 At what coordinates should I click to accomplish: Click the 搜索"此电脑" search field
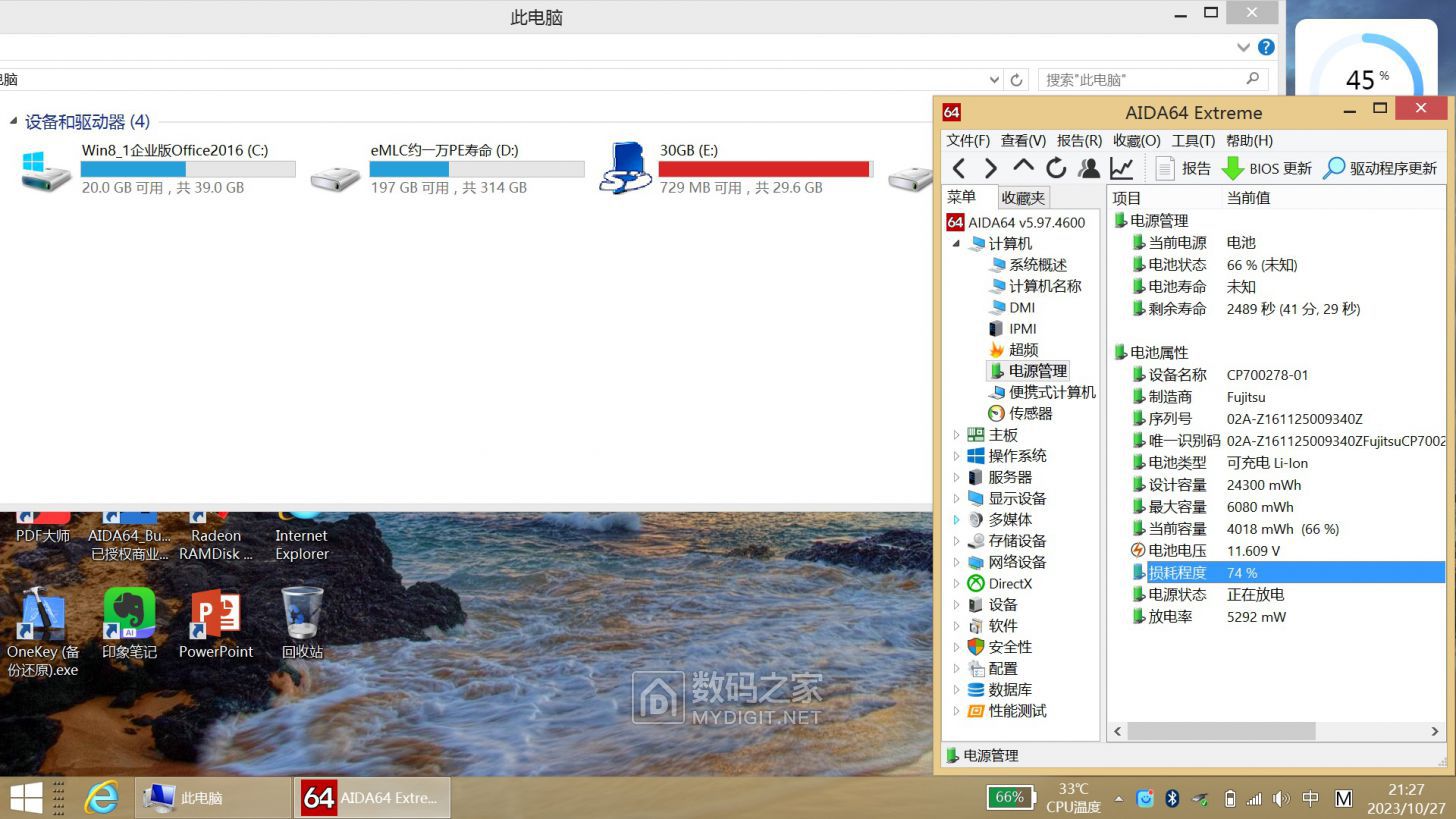(1140, 79)
